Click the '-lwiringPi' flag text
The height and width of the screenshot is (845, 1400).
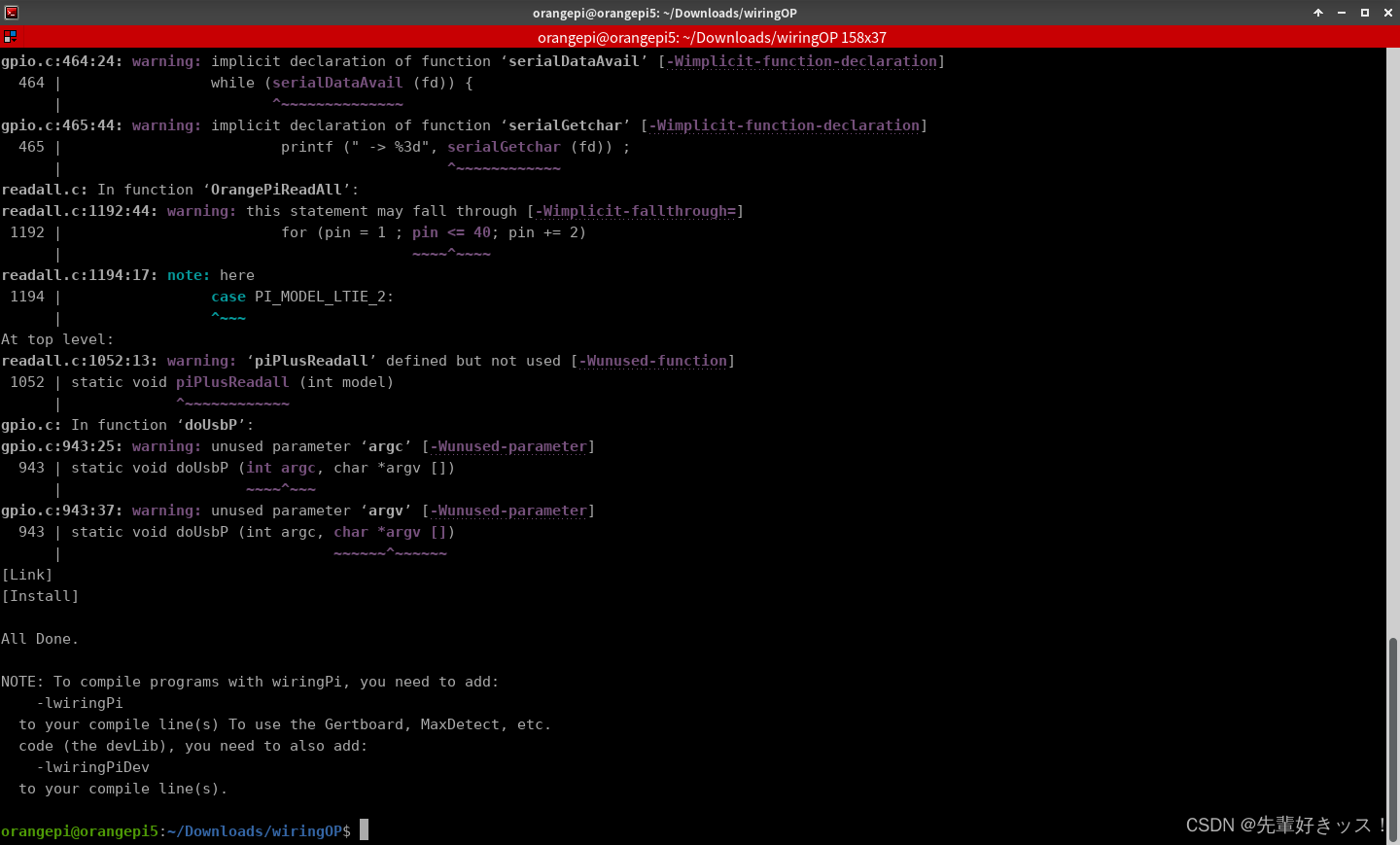80,703
